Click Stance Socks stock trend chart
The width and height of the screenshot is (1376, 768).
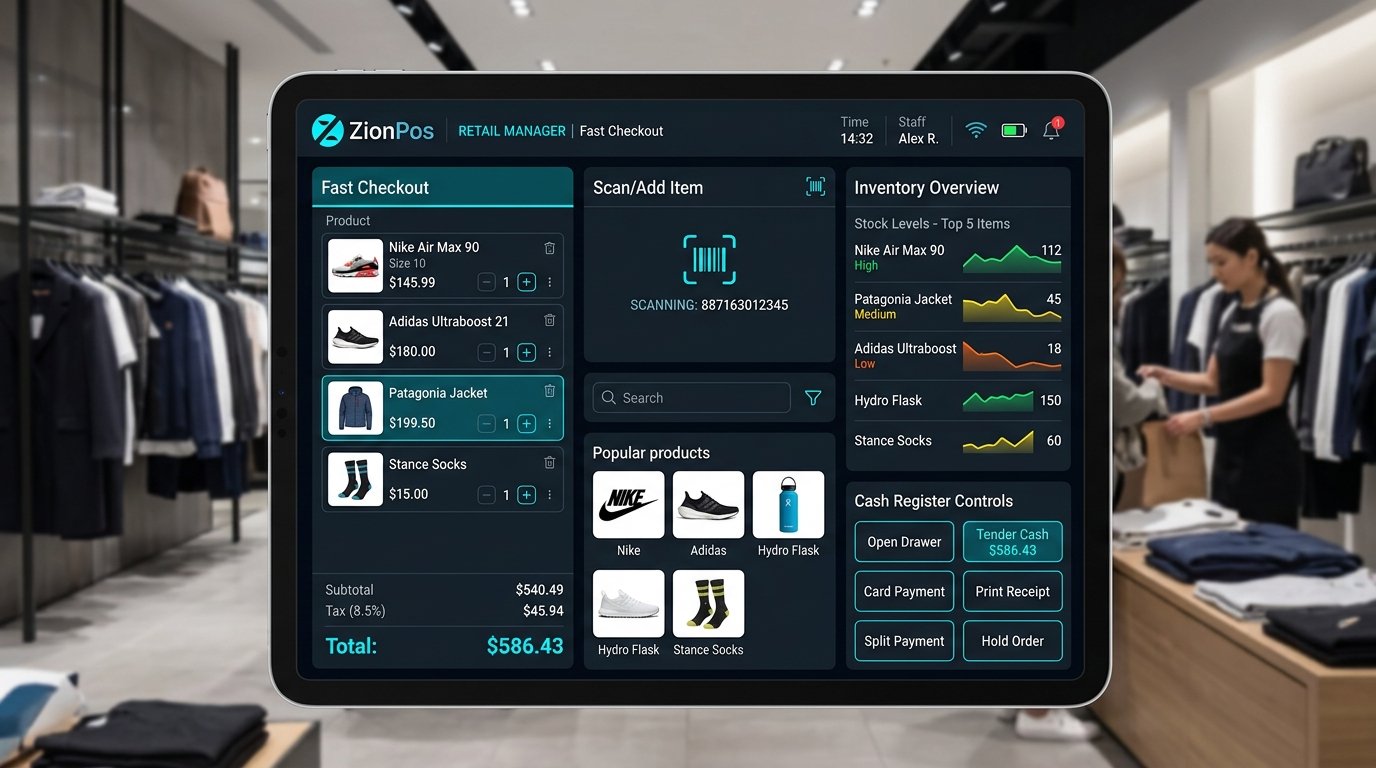coord(997,440)
